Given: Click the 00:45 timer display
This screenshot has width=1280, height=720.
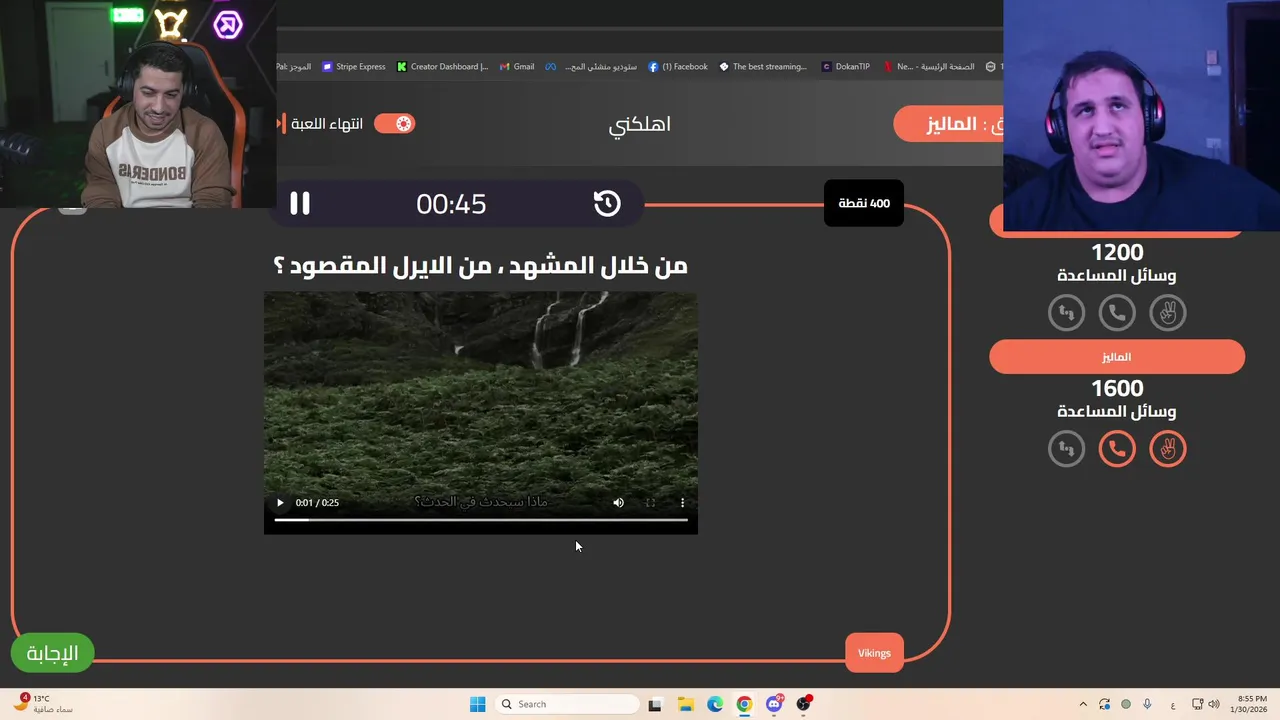Looking at the screenshot, I should 451,204.
